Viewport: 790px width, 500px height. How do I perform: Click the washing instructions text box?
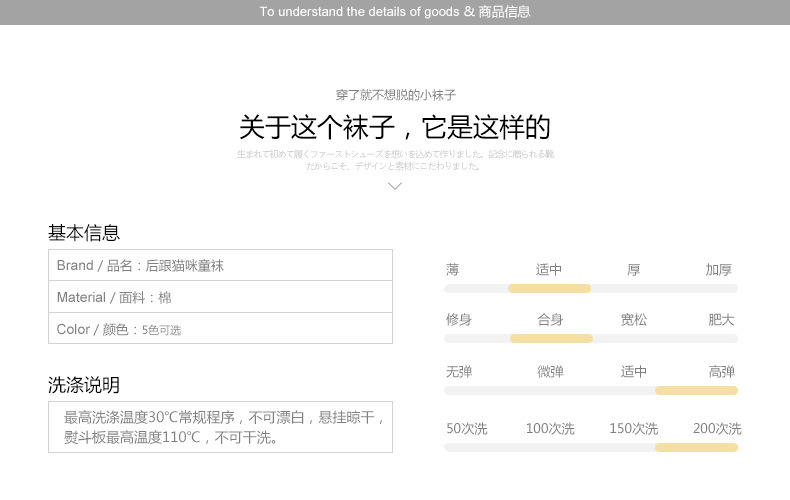(x=220, y=427)
